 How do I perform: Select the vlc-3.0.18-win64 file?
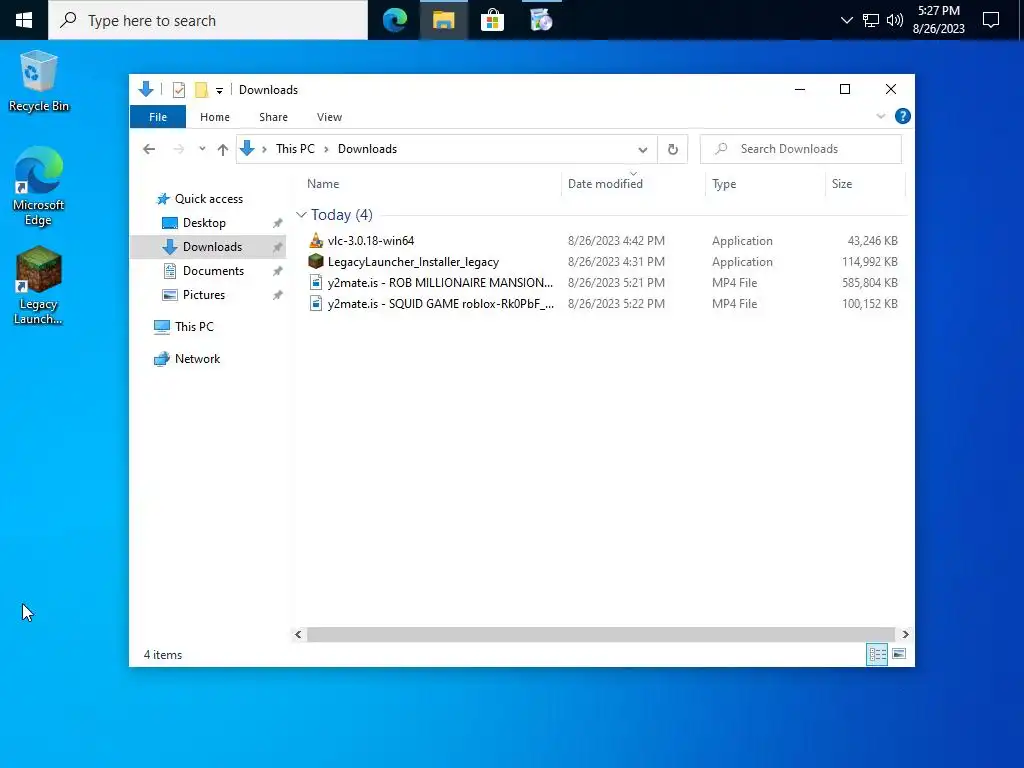pyautogui.click(x=371, y=241)
